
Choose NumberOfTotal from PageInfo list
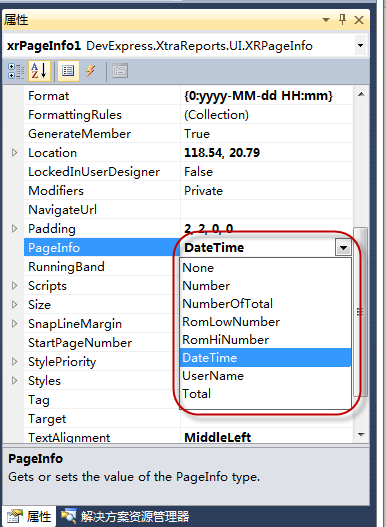point(265,304)
